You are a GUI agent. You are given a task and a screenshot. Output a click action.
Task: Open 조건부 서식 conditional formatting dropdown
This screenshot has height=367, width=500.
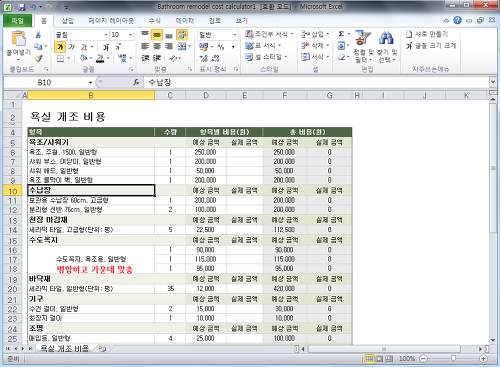[269, 34]
